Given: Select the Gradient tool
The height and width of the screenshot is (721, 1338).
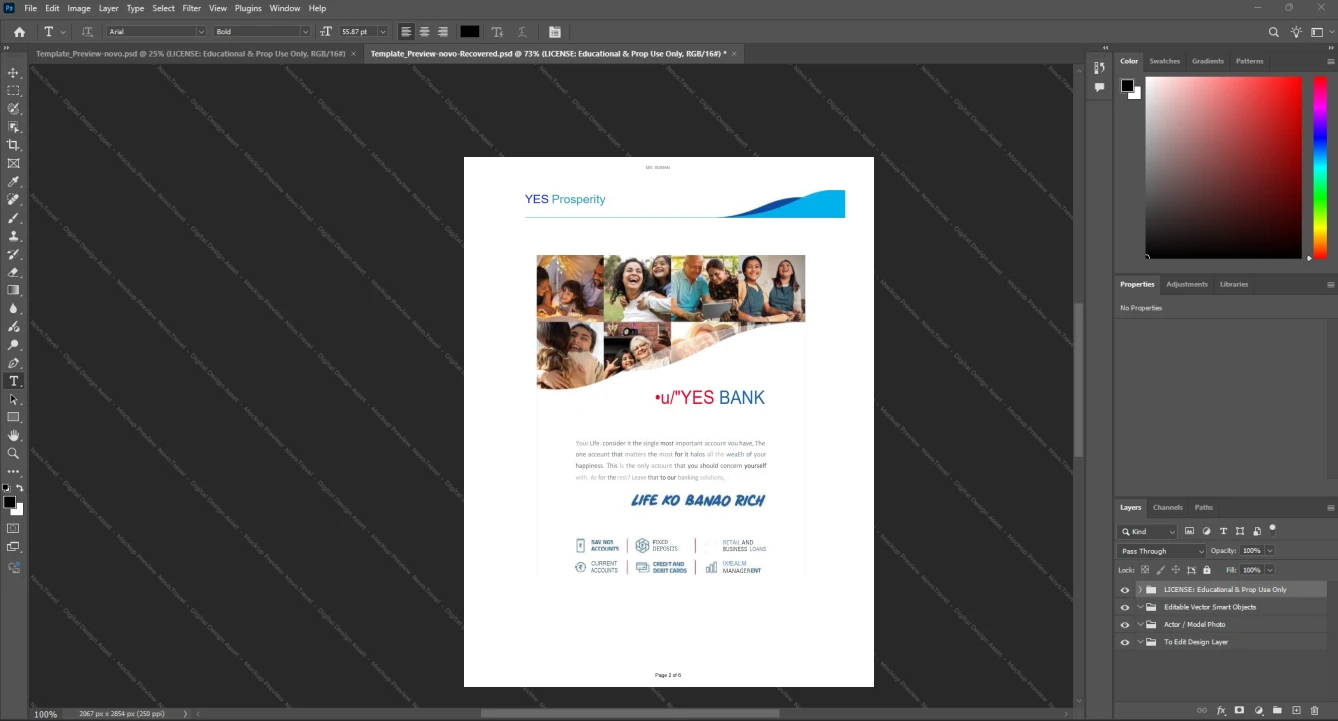Looking at the screenshot, I should pos(13,290).
